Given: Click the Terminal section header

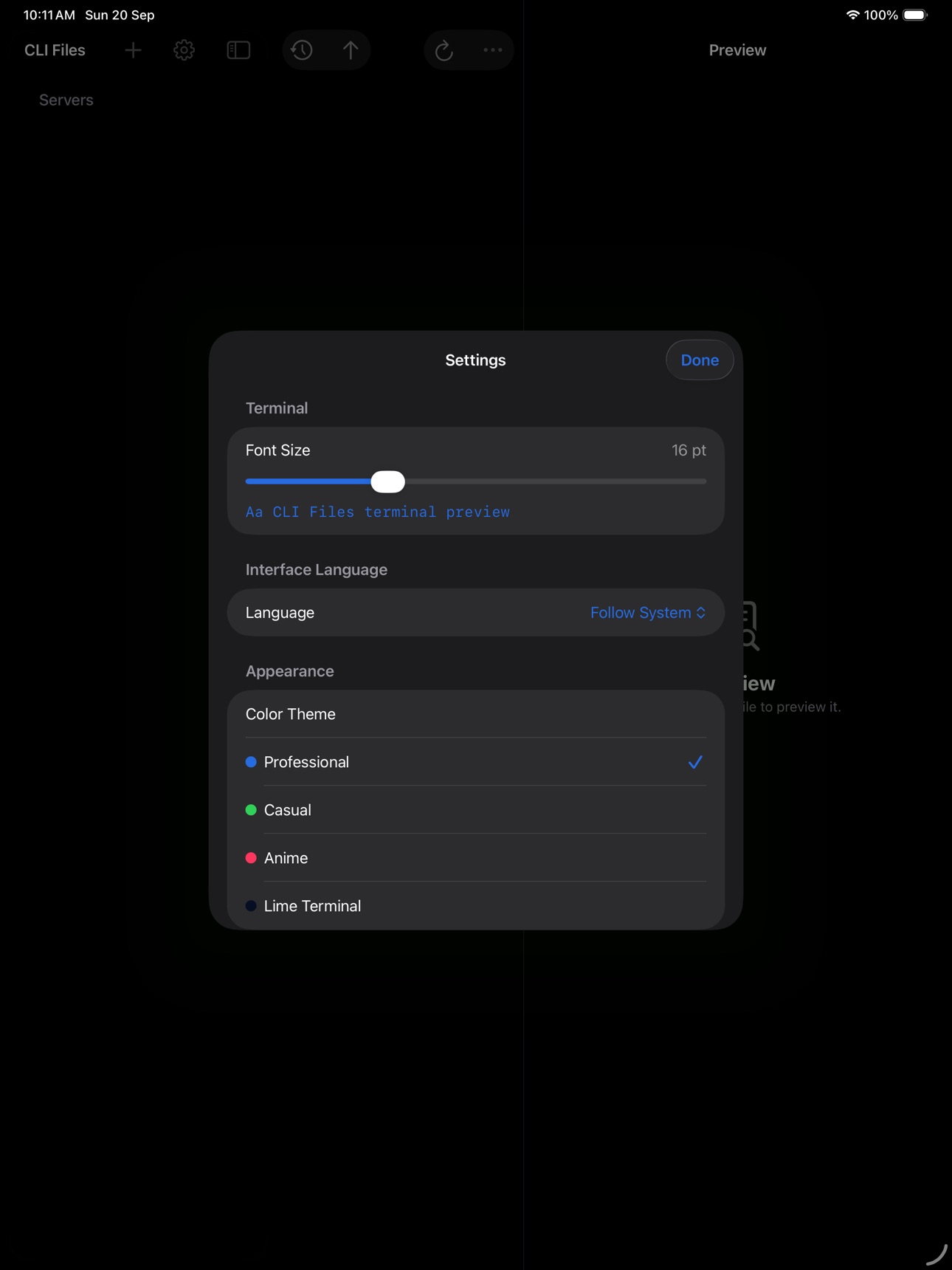Looking at the screenshot, I should (277, 408).
